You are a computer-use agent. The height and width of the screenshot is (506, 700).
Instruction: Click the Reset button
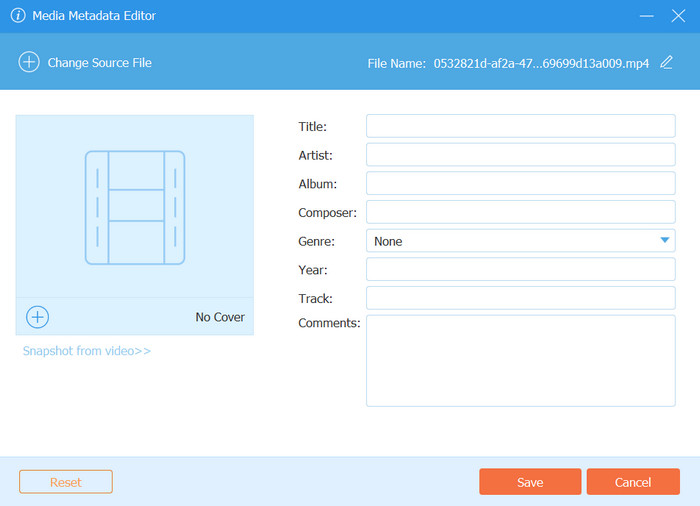click(66, 482)
